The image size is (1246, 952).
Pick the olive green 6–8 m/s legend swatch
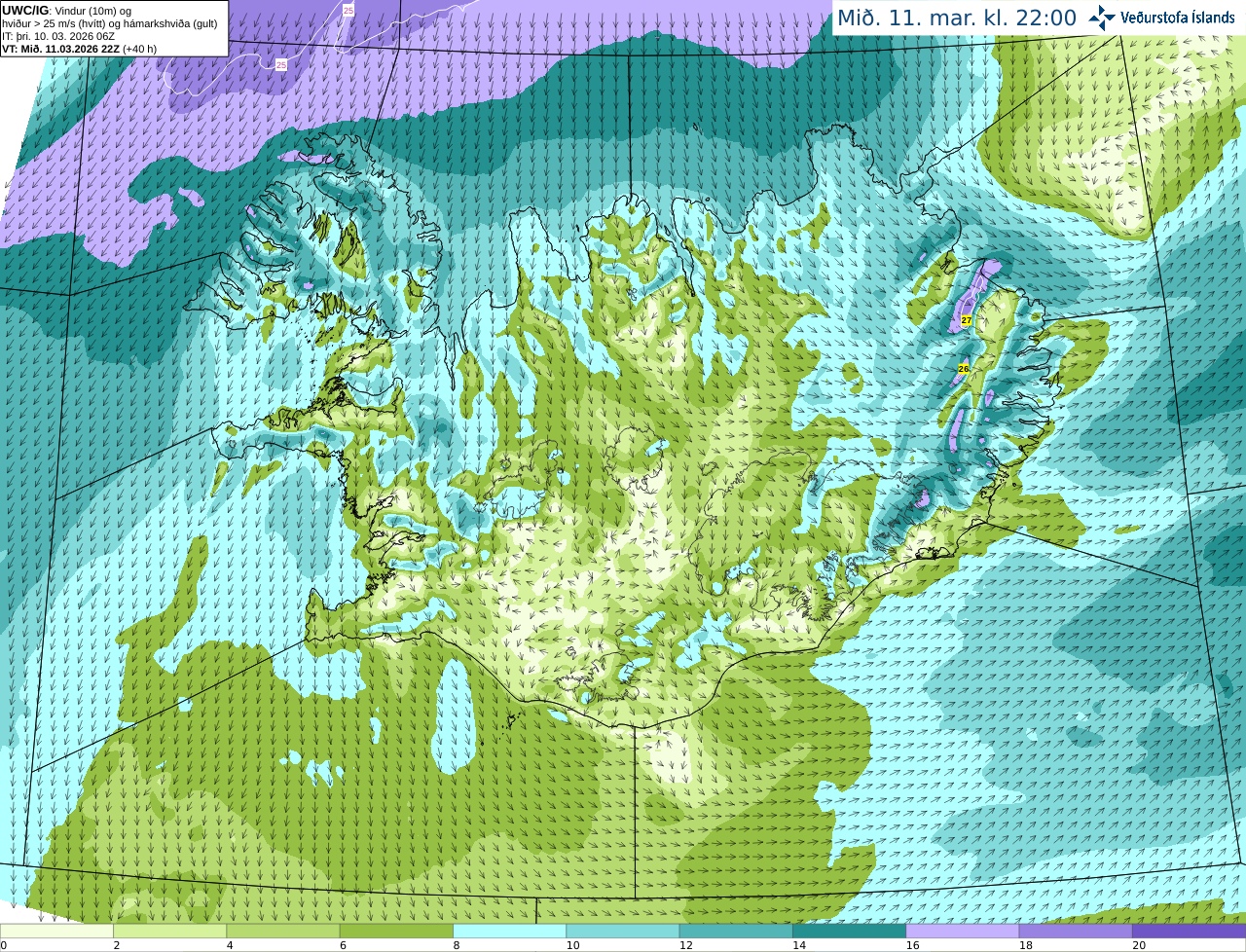point(396,932)
